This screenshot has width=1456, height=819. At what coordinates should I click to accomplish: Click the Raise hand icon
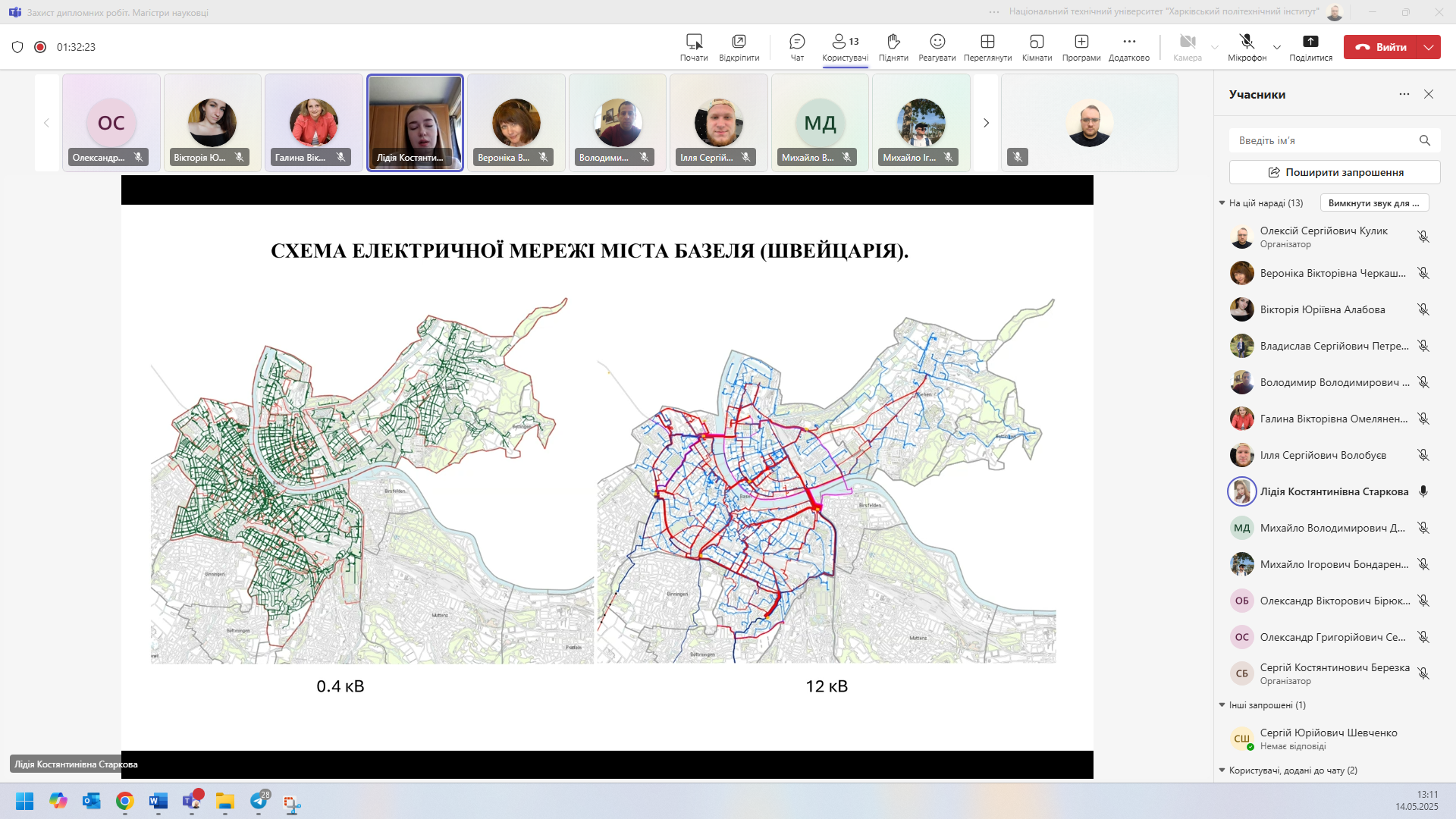coord(893,42)
